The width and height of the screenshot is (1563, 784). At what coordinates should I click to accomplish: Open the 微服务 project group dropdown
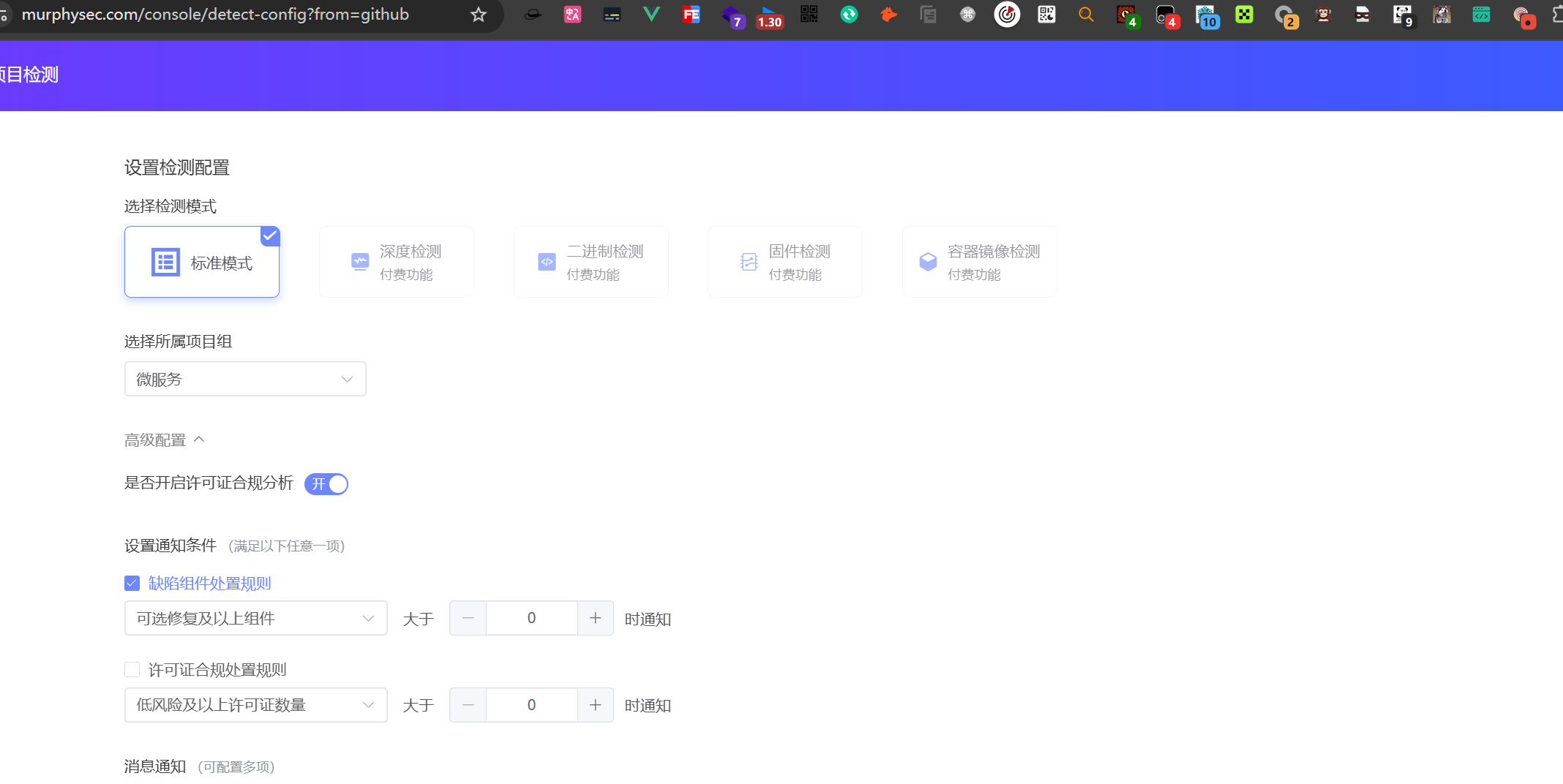[x=245, y=379]
